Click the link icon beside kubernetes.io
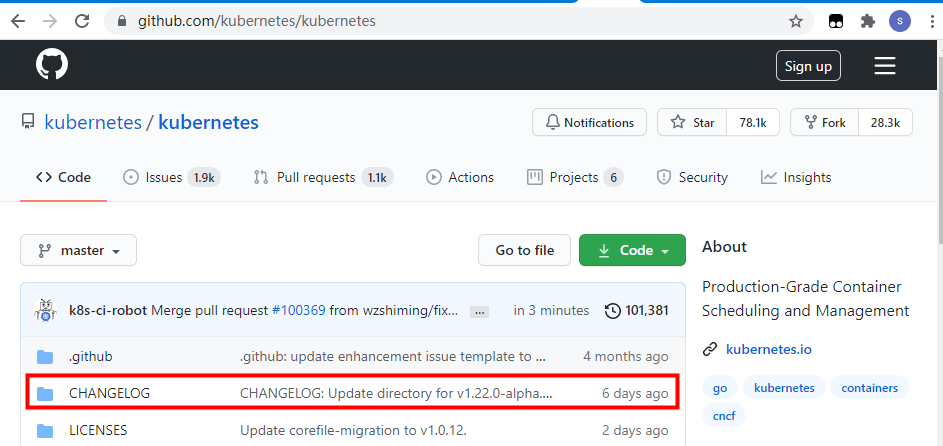 point(710,349)
